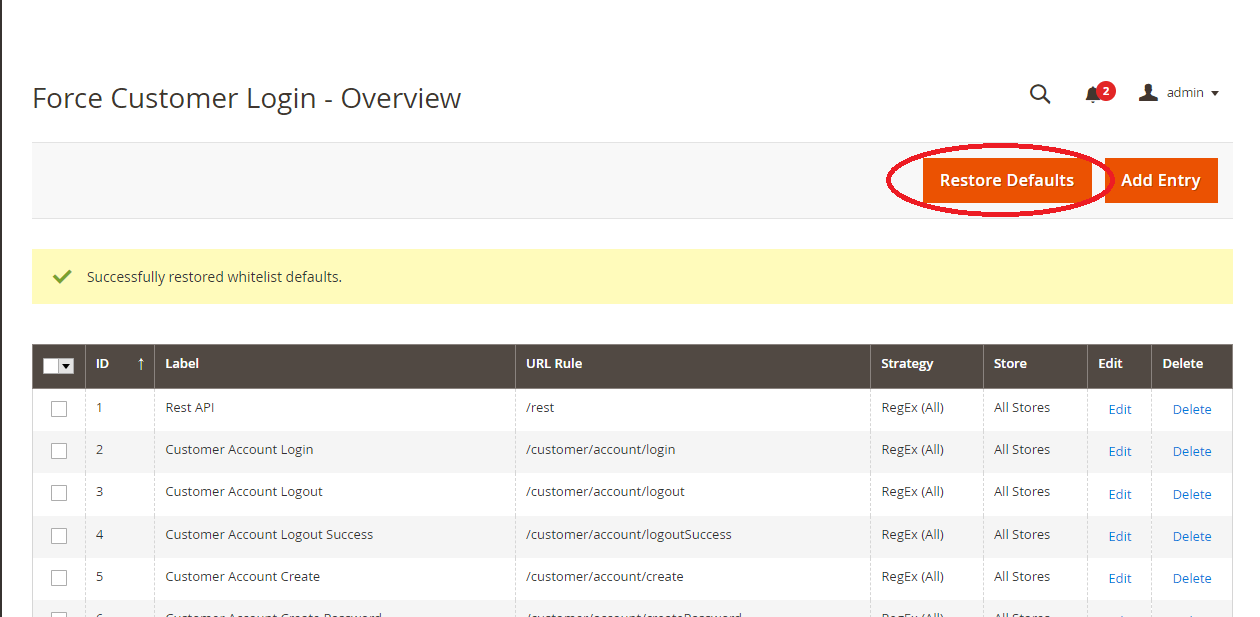Click the green checkmark in the success message

62,276
